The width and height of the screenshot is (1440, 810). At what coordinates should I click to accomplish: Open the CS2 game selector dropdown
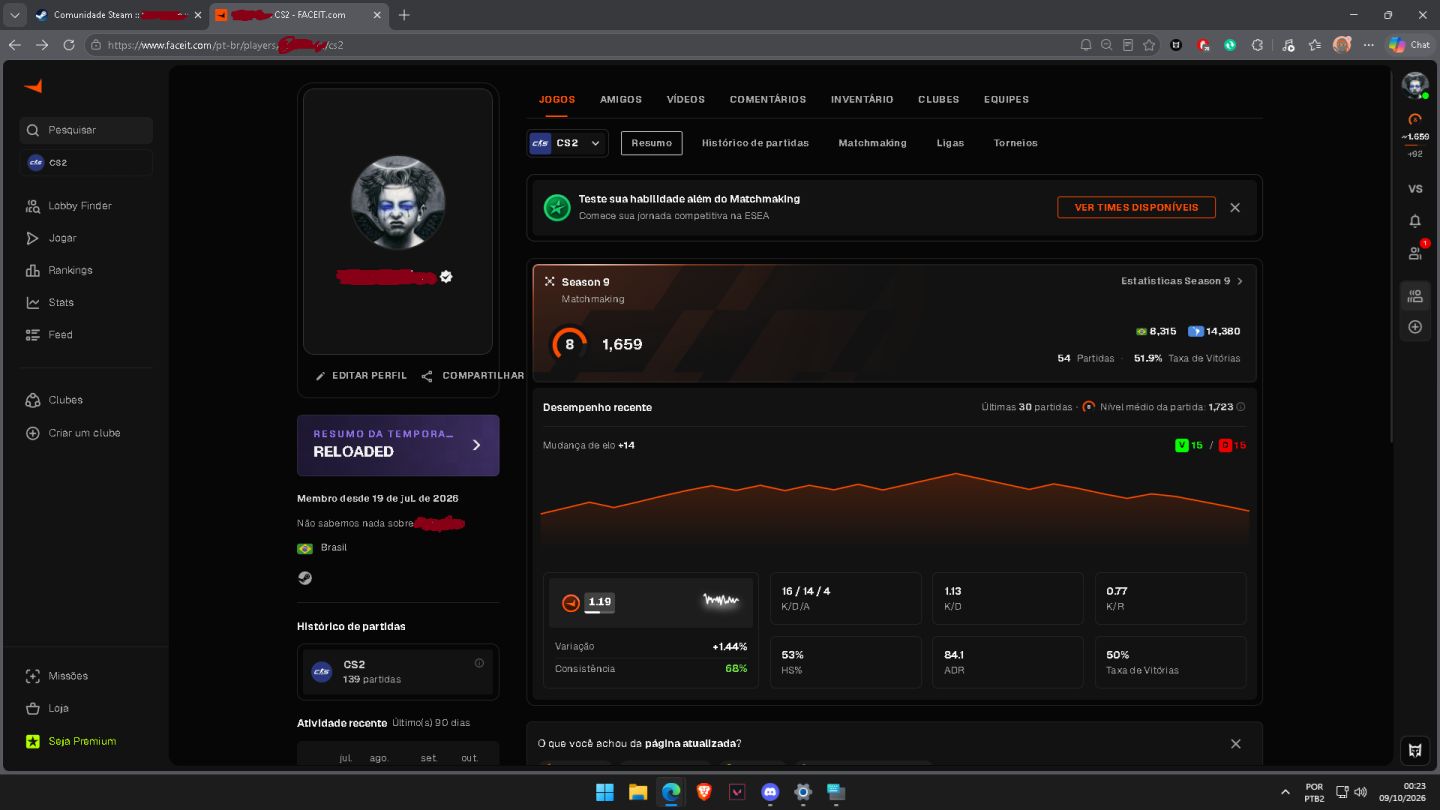567,143
